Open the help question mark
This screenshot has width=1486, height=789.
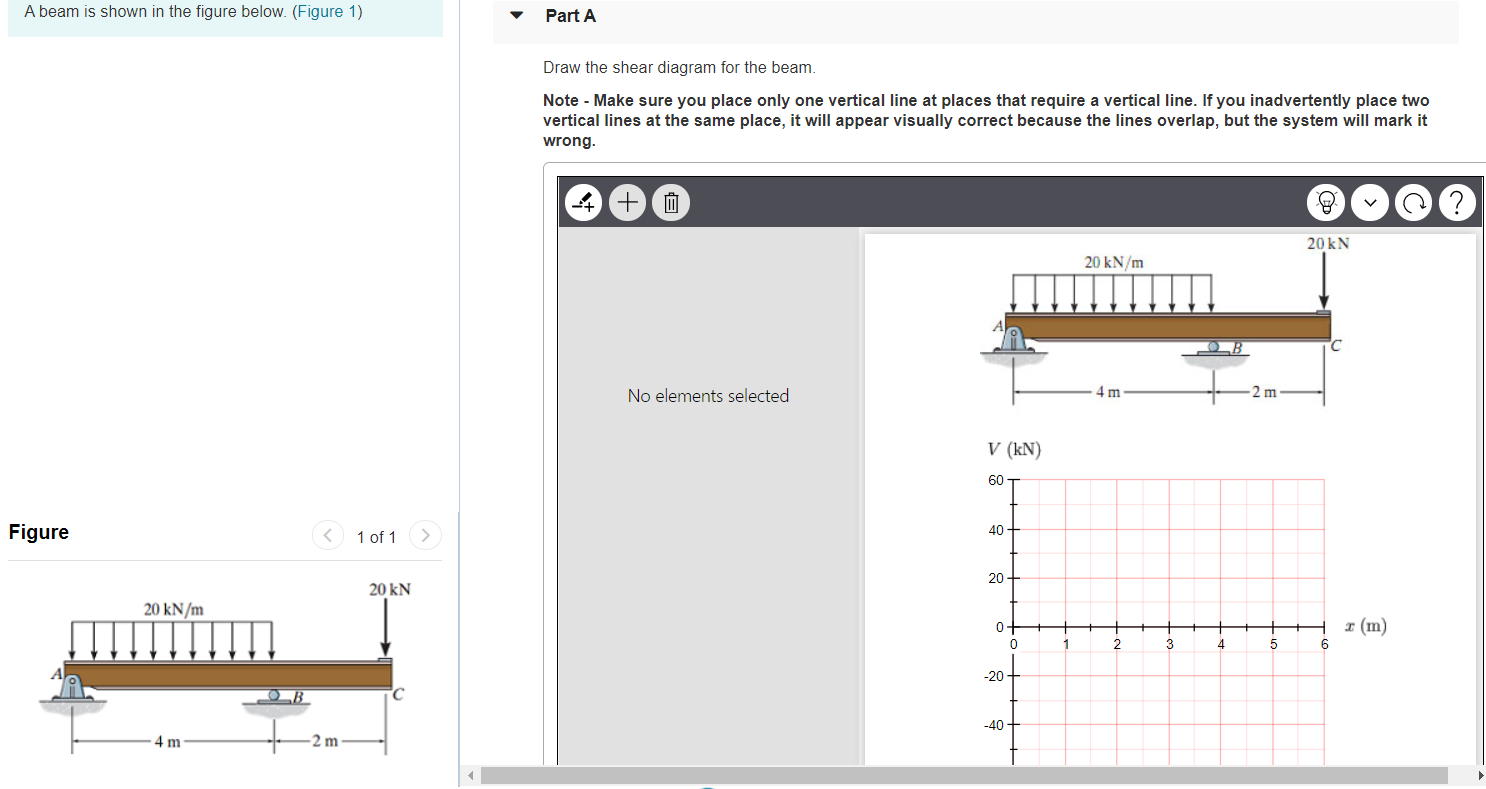pyautogui.click(x=1457, y=202)
